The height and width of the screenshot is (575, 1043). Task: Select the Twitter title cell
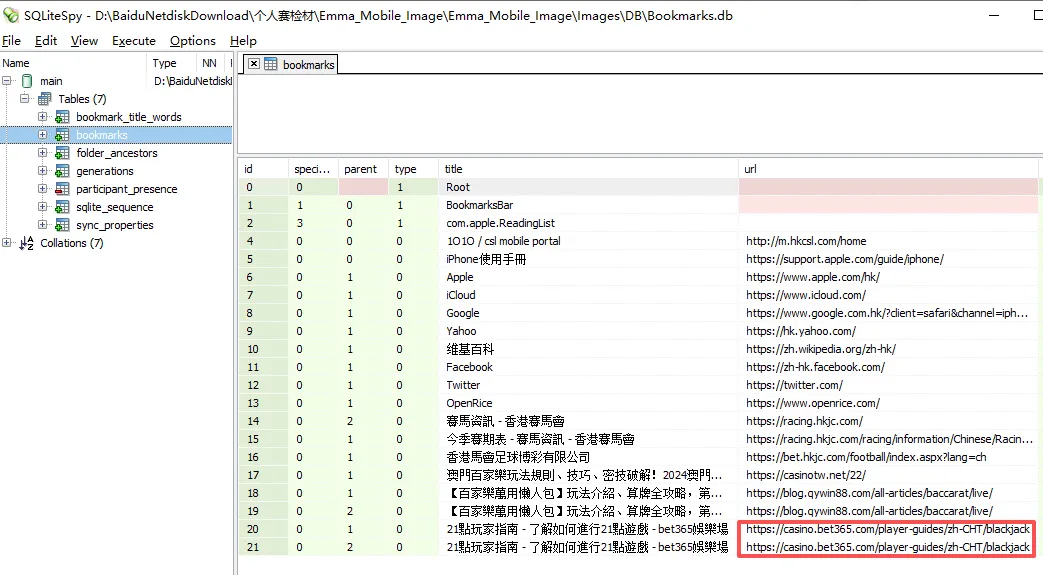(588, 385)
